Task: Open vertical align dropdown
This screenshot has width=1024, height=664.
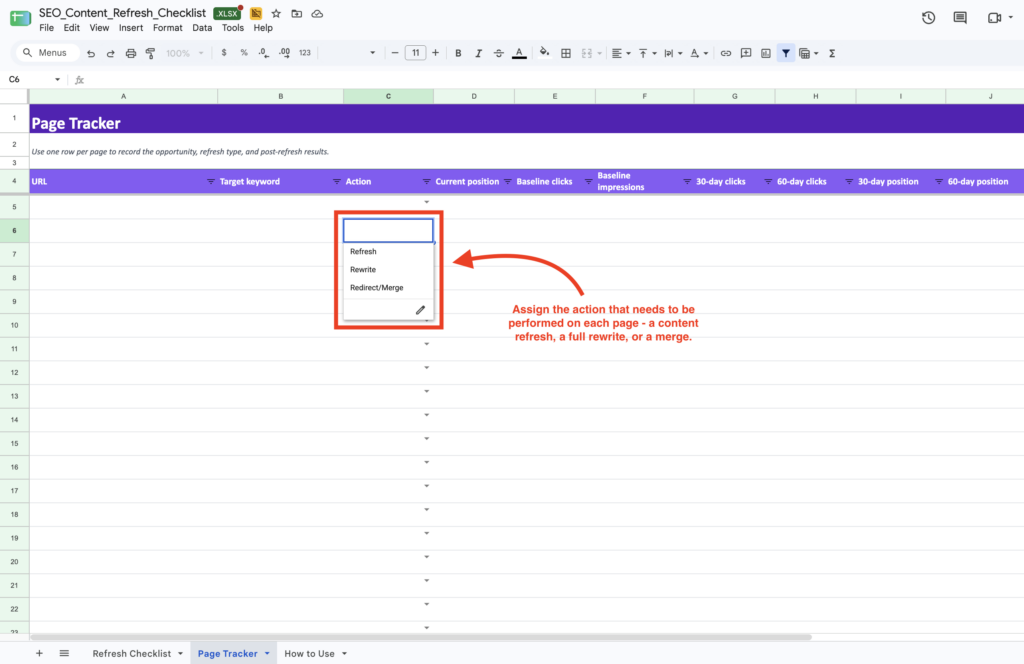Action: coord(647,54)
